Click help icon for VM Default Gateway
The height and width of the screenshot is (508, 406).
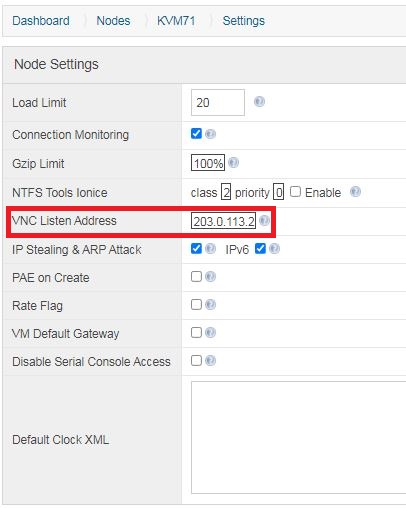pyautogui.click(x=210, y=333)
